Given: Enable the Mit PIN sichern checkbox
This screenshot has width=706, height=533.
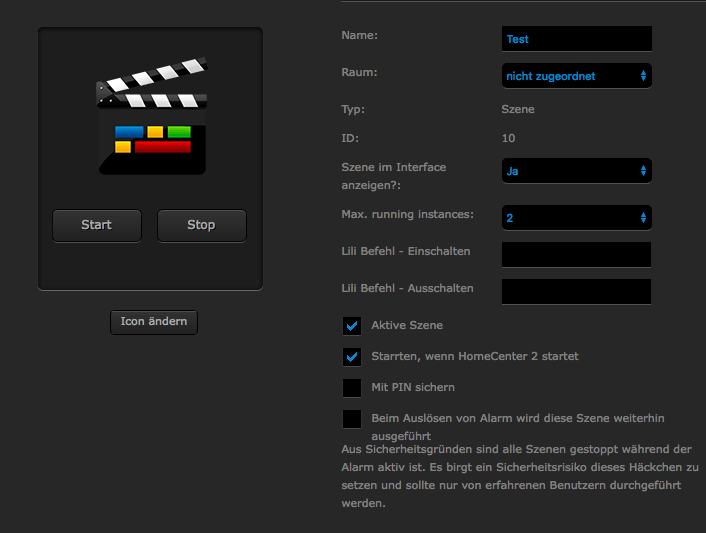Looking at the screenshot, I should click(x=352, y=387).
